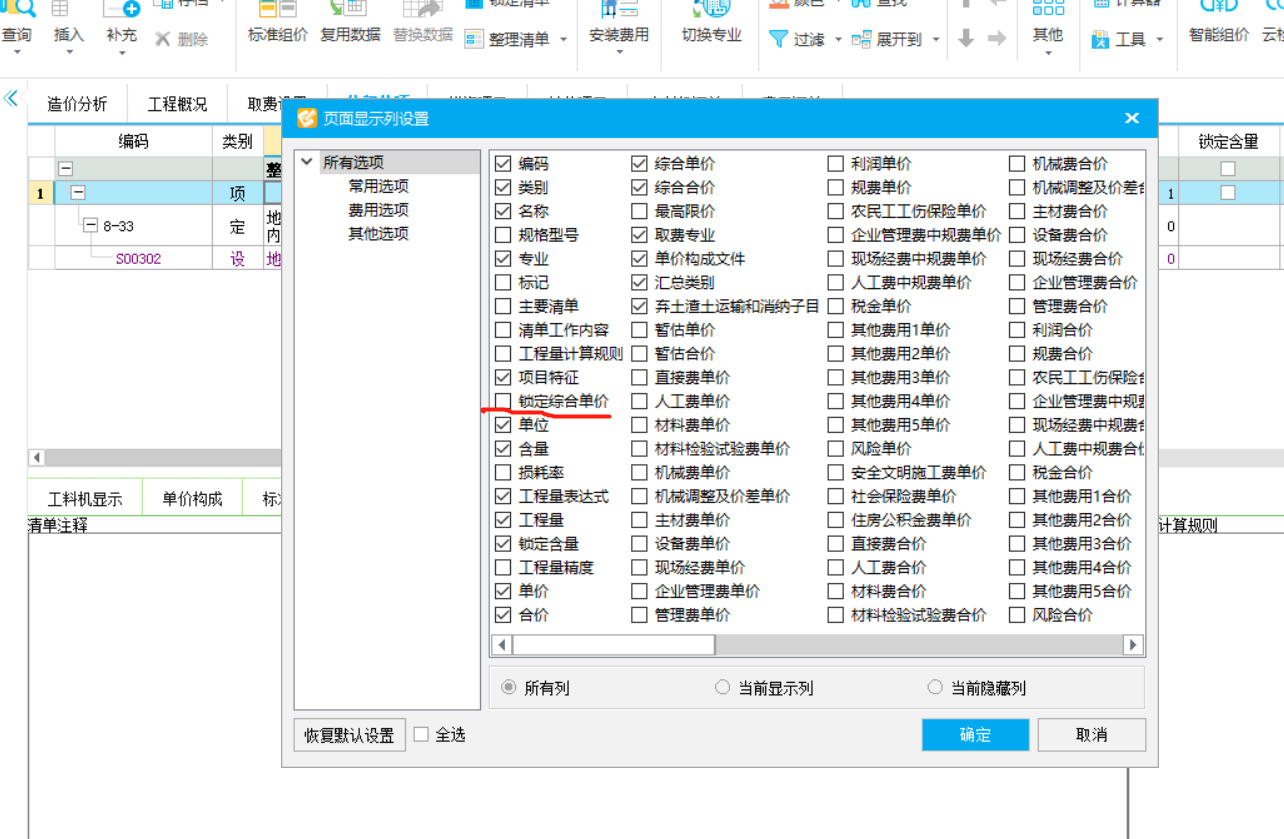Collapse the 8-33 quota tree node
Viewport: 1284px width, 839px height.
pos(91,226)
